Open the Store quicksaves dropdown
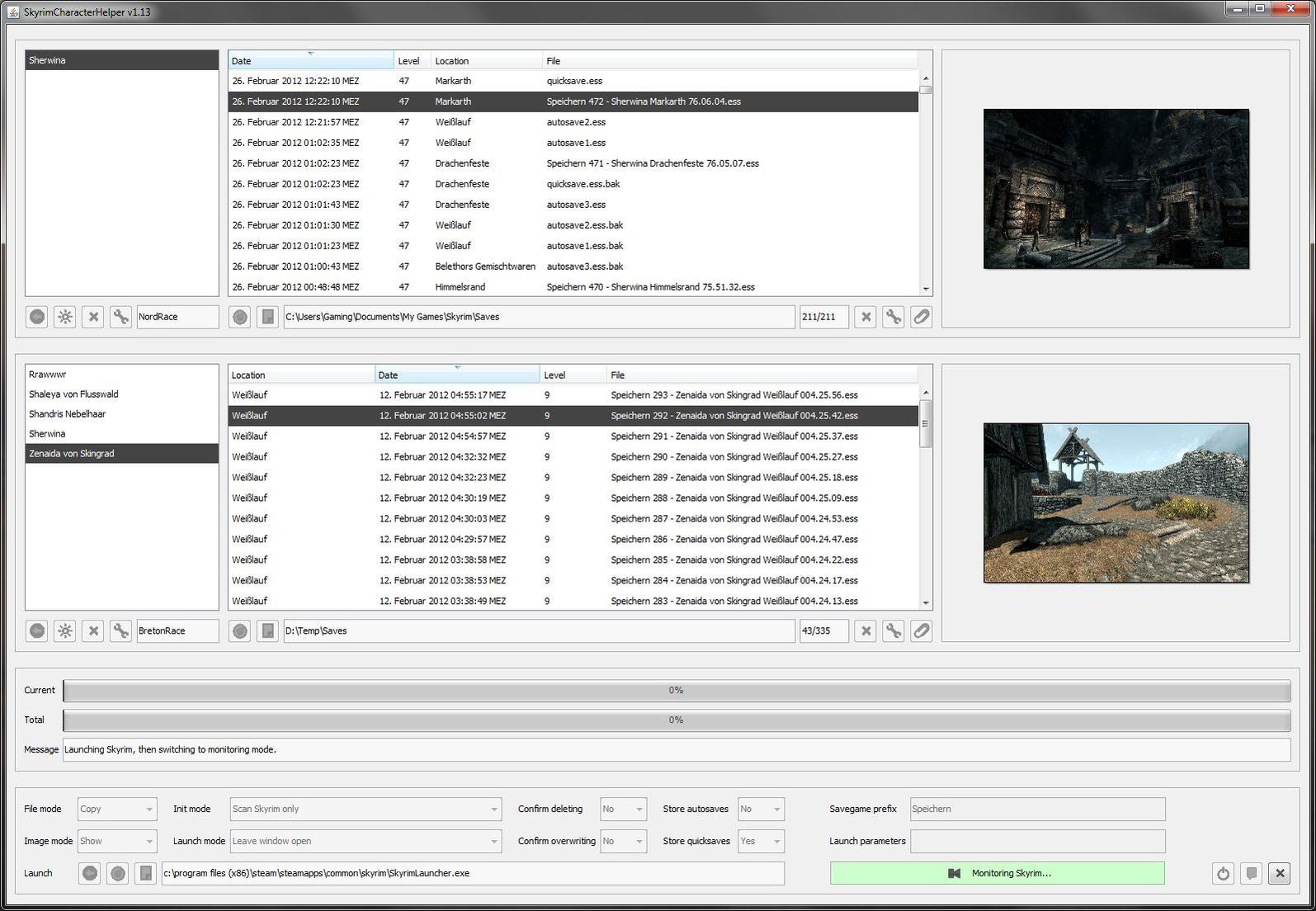 click(760, 842)
